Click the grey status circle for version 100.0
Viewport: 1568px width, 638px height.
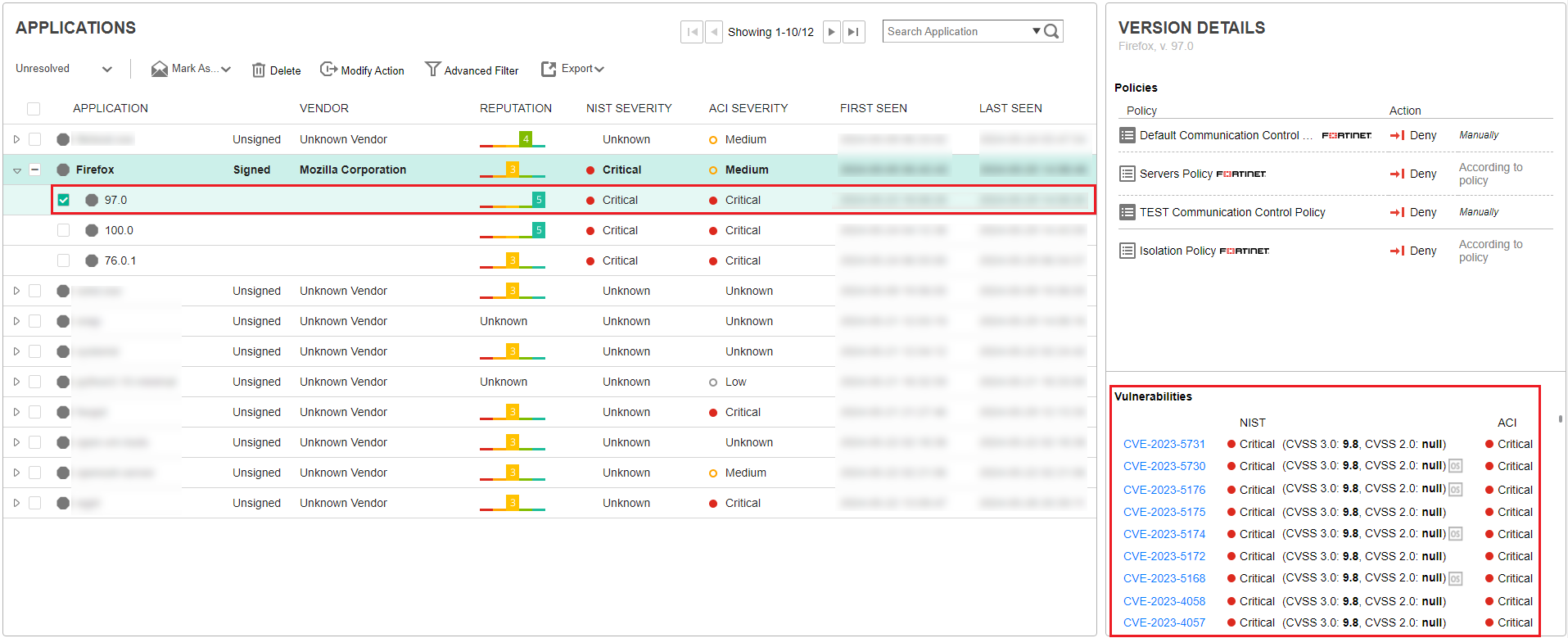[92, 230]
